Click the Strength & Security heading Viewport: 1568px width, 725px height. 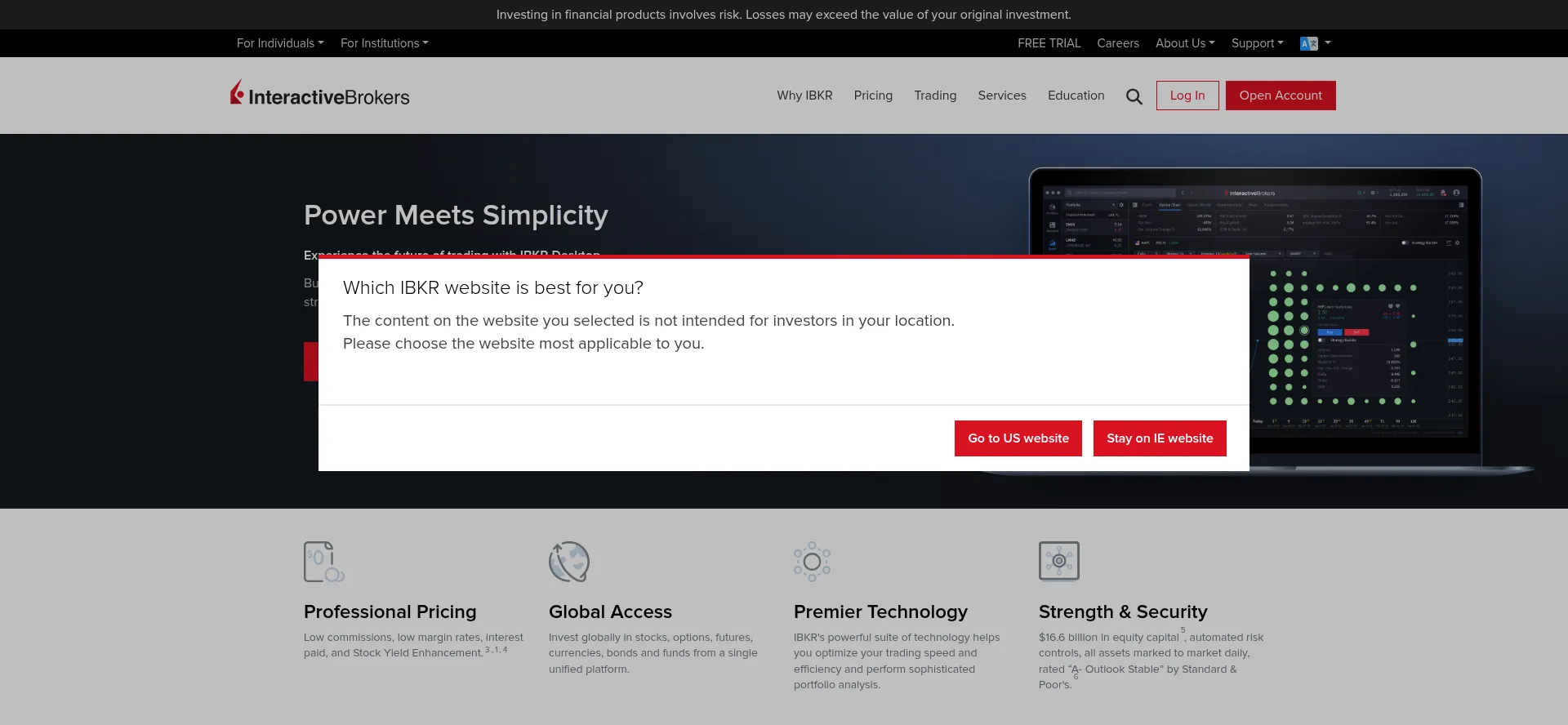pyautogui.click(x=1123, y=612)
